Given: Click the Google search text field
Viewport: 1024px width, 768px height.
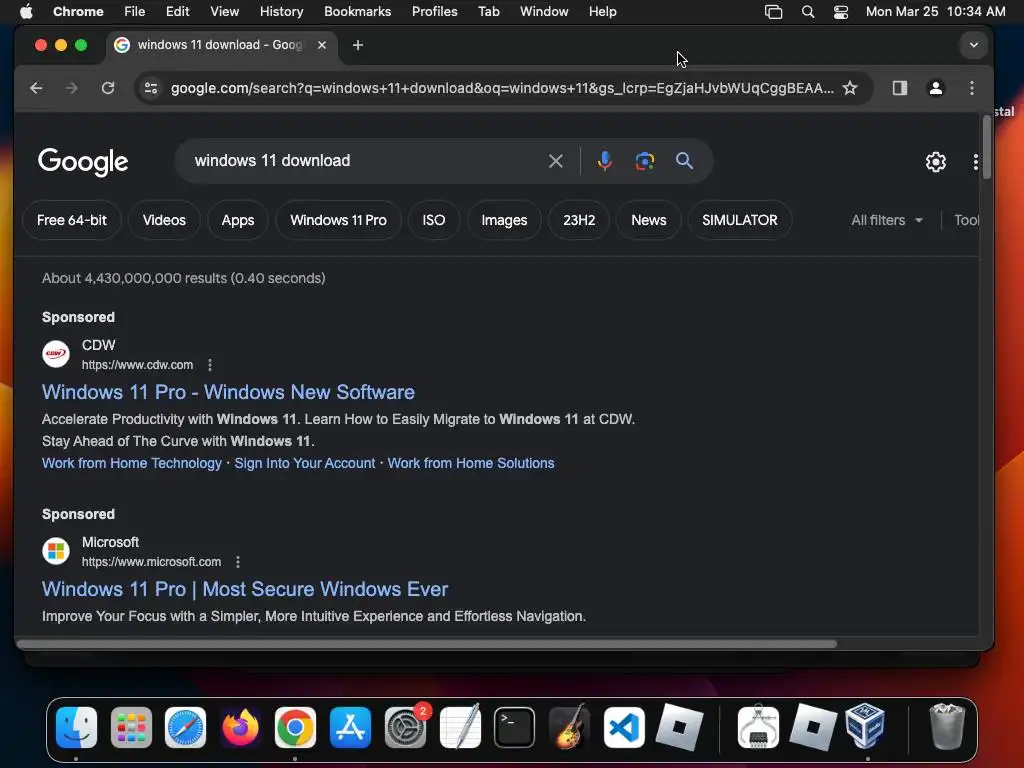Looking at the screenshot, I should coord(366,161).
